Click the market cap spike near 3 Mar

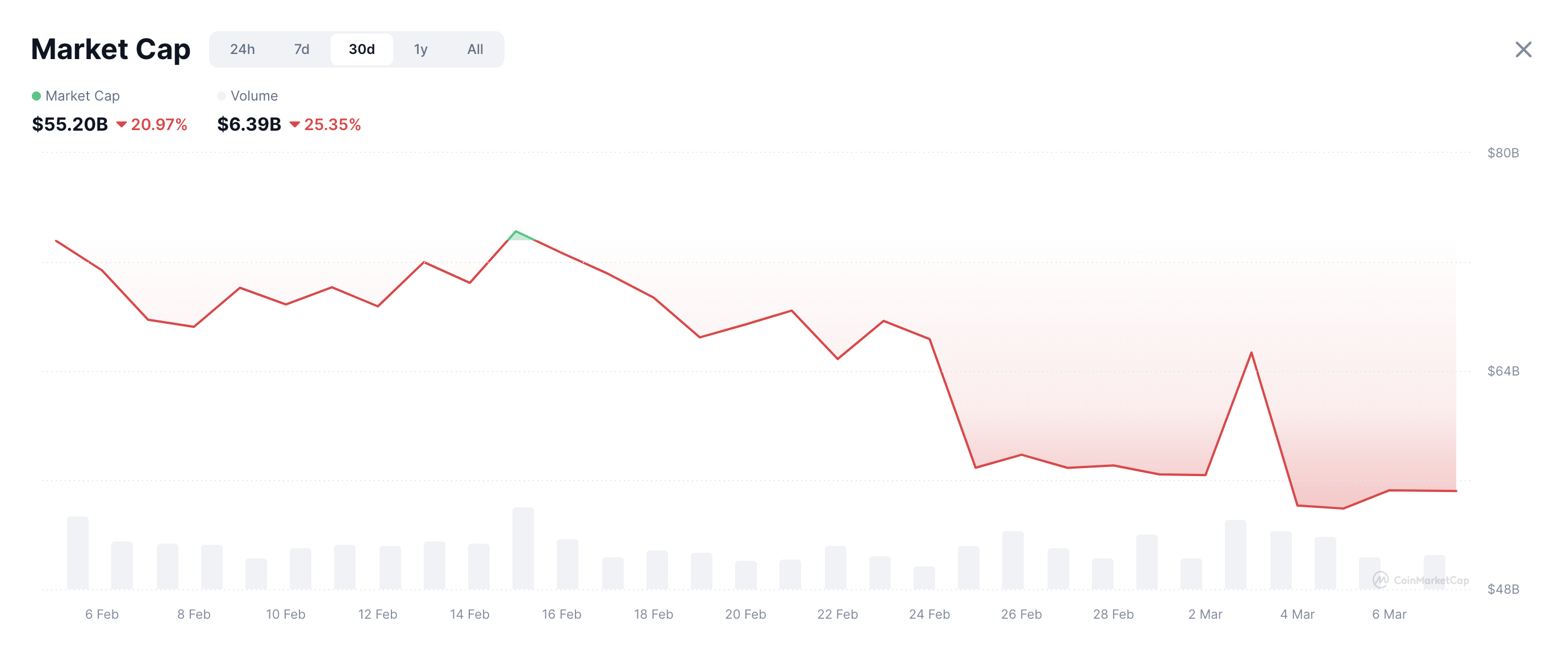click(x=1252, y=353)
